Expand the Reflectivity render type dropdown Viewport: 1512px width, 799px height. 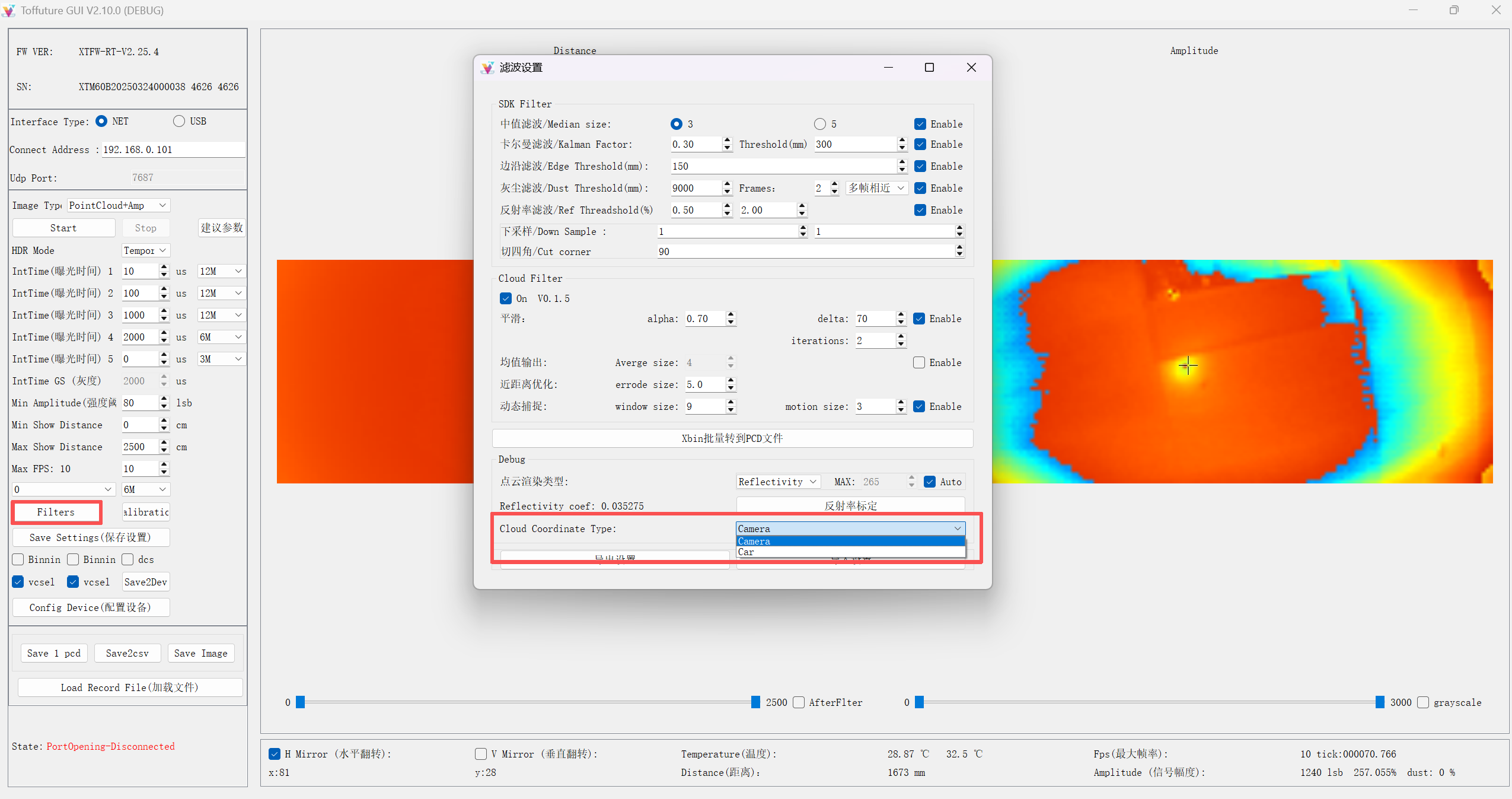coord(778,482)
